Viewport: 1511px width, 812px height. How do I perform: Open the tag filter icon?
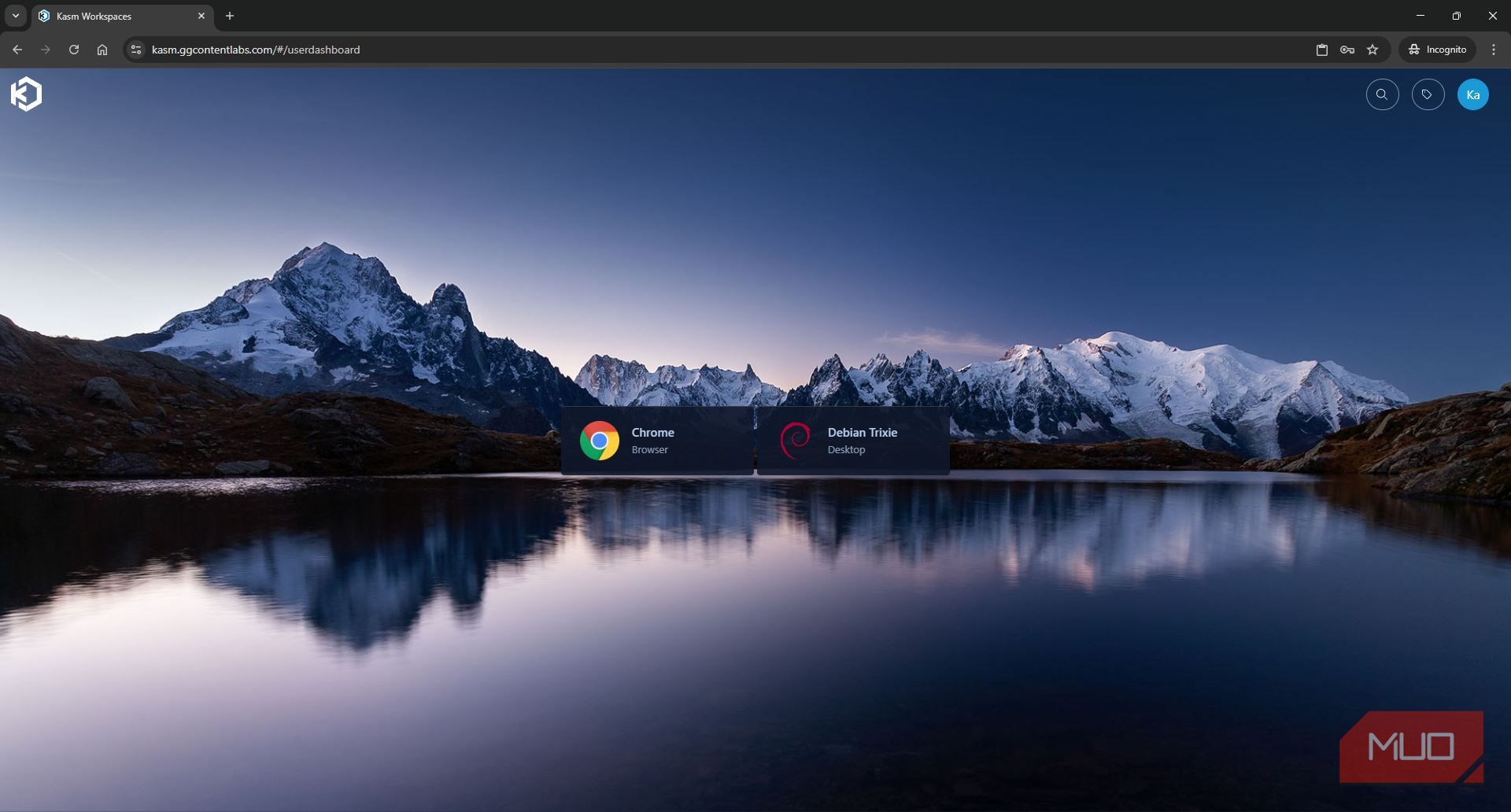1428,94
